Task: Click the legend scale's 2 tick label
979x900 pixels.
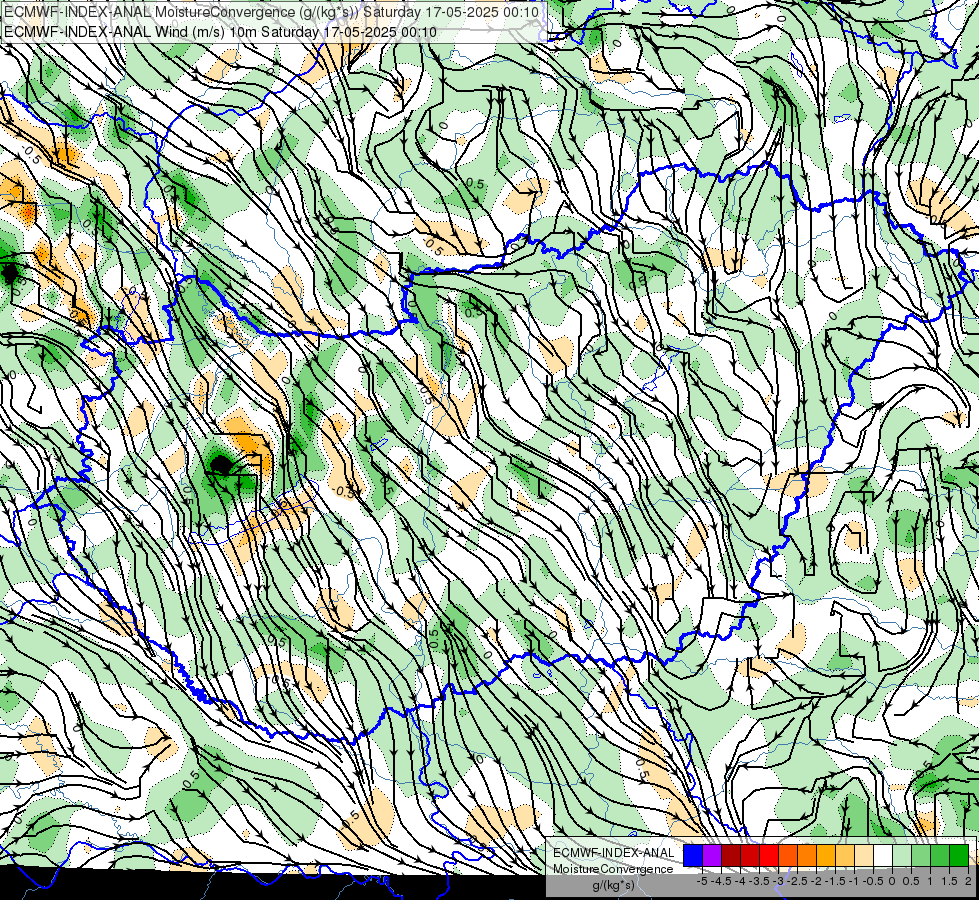Action: point(968,881)
